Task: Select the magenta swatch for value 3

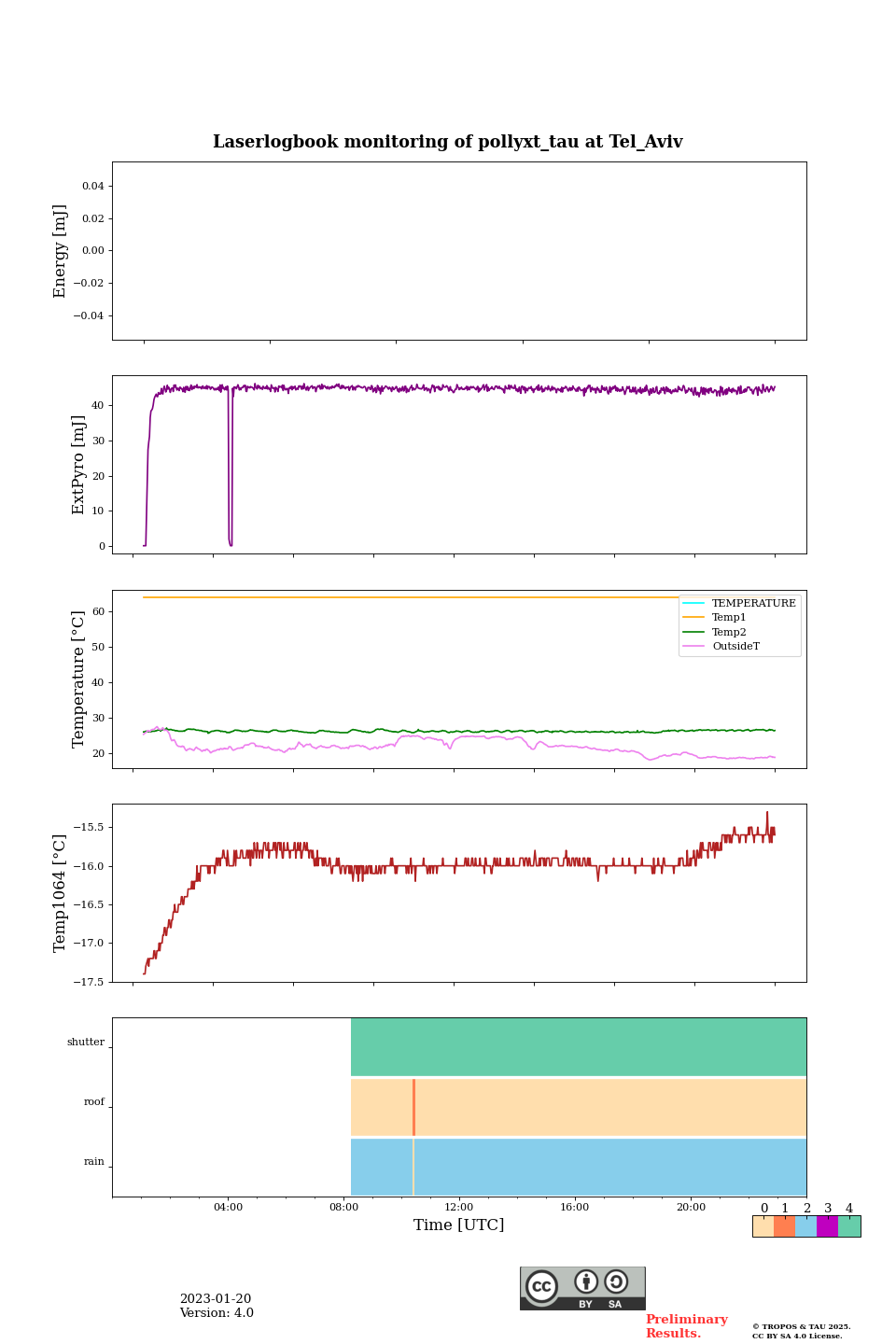Action: pyautogui.click(x=828, y=1226)
